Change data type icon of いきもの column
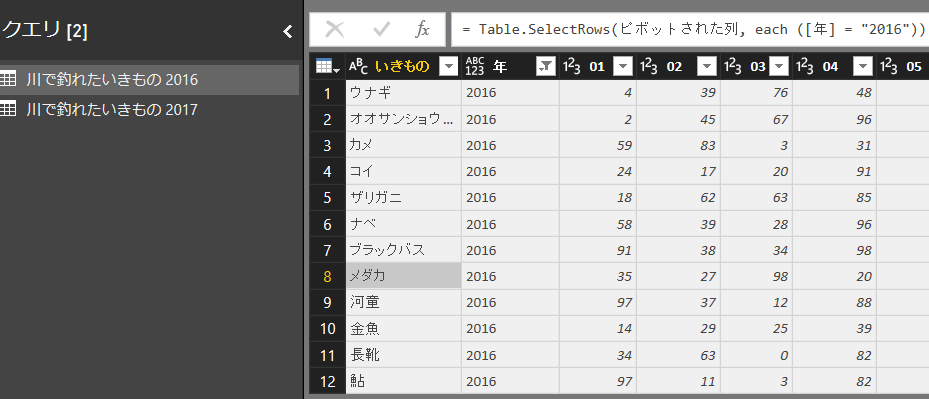The width and height of the screenshot is (929, 399). 358,67
